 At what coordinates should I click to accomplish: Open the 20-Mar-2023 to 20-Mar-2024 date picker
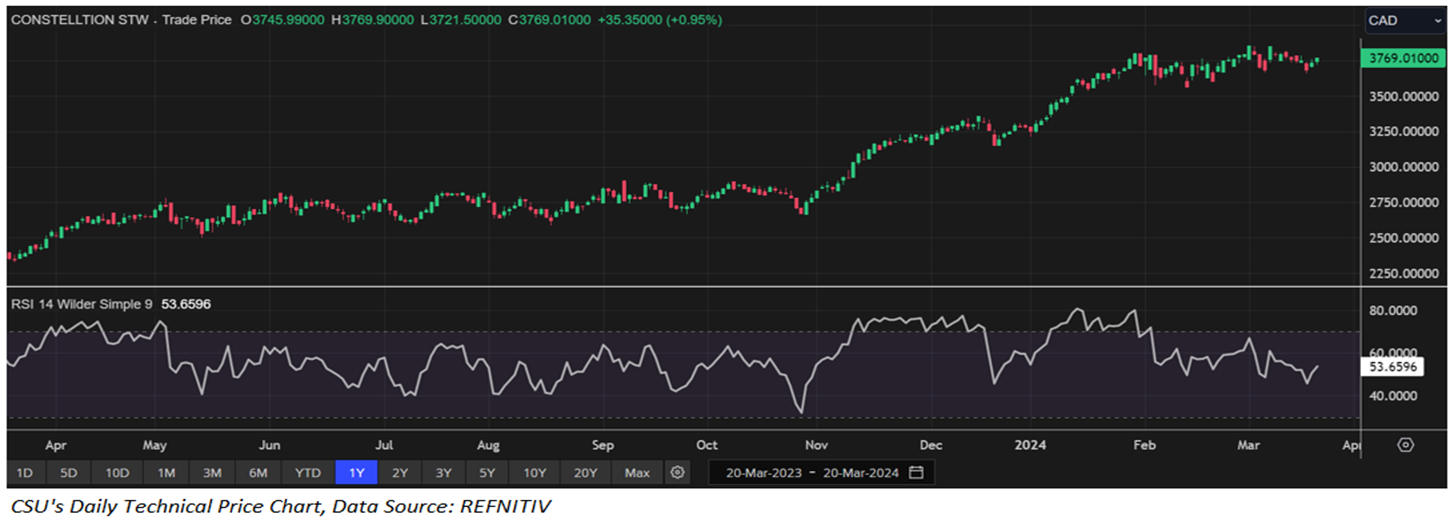[x=822, y=472]
